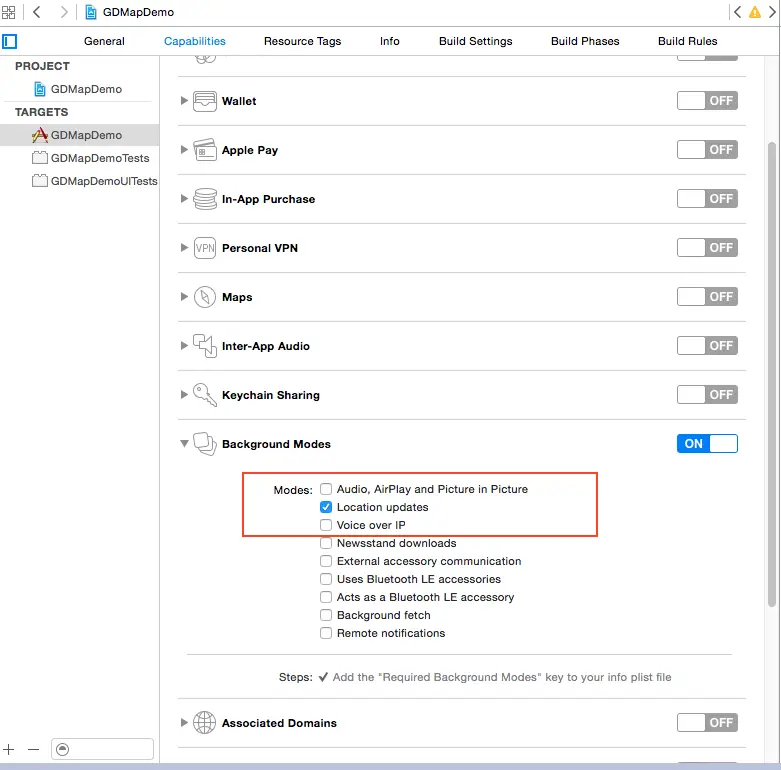The width and height of the screenshot is (781, 770).
Task: Expand the Maps disclosure triangle
Action: tap(184, 296)
